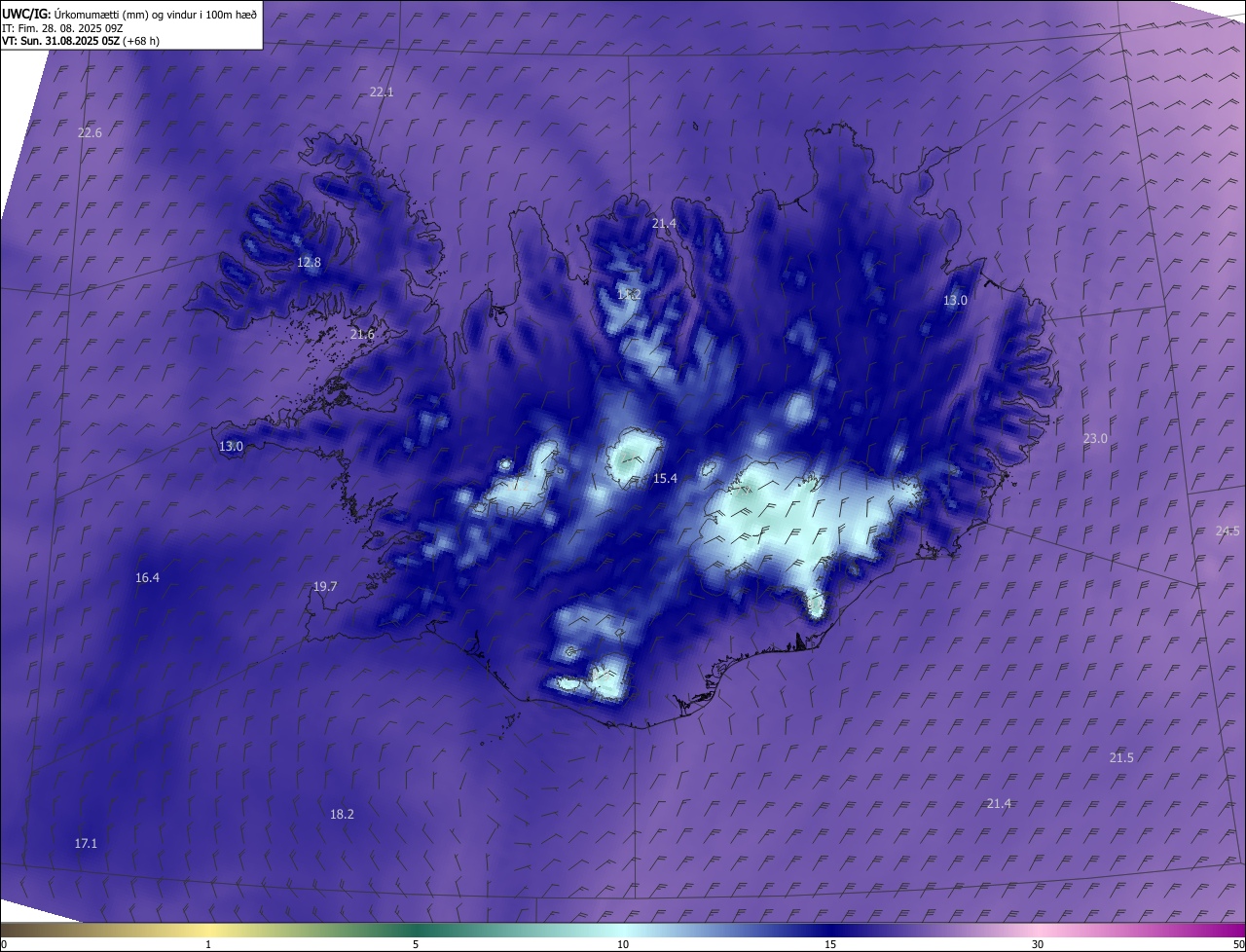Click the 30 tick on the color scale
1246x952 pixels.
pos(1038,944)
